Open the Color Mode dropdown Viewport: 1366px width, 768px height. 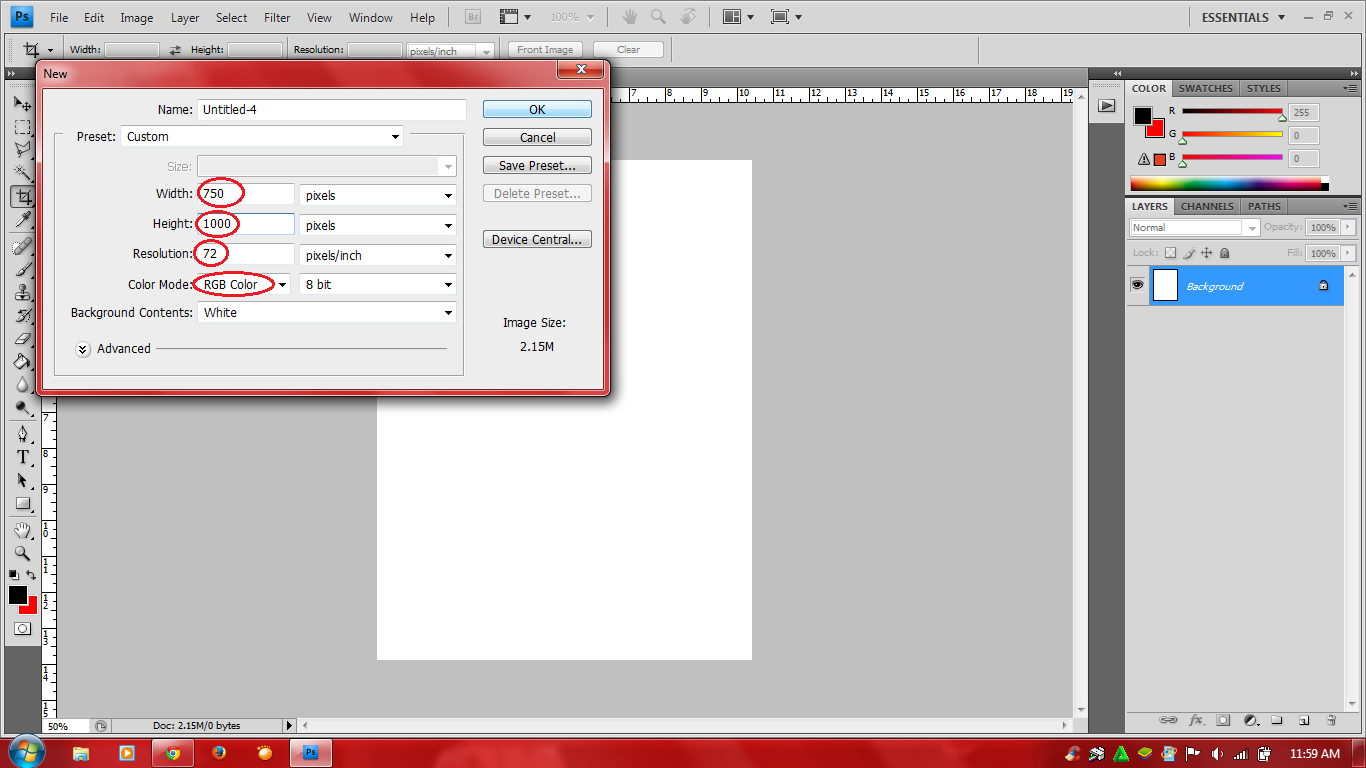pyautogui.click(x=245, y=285)
